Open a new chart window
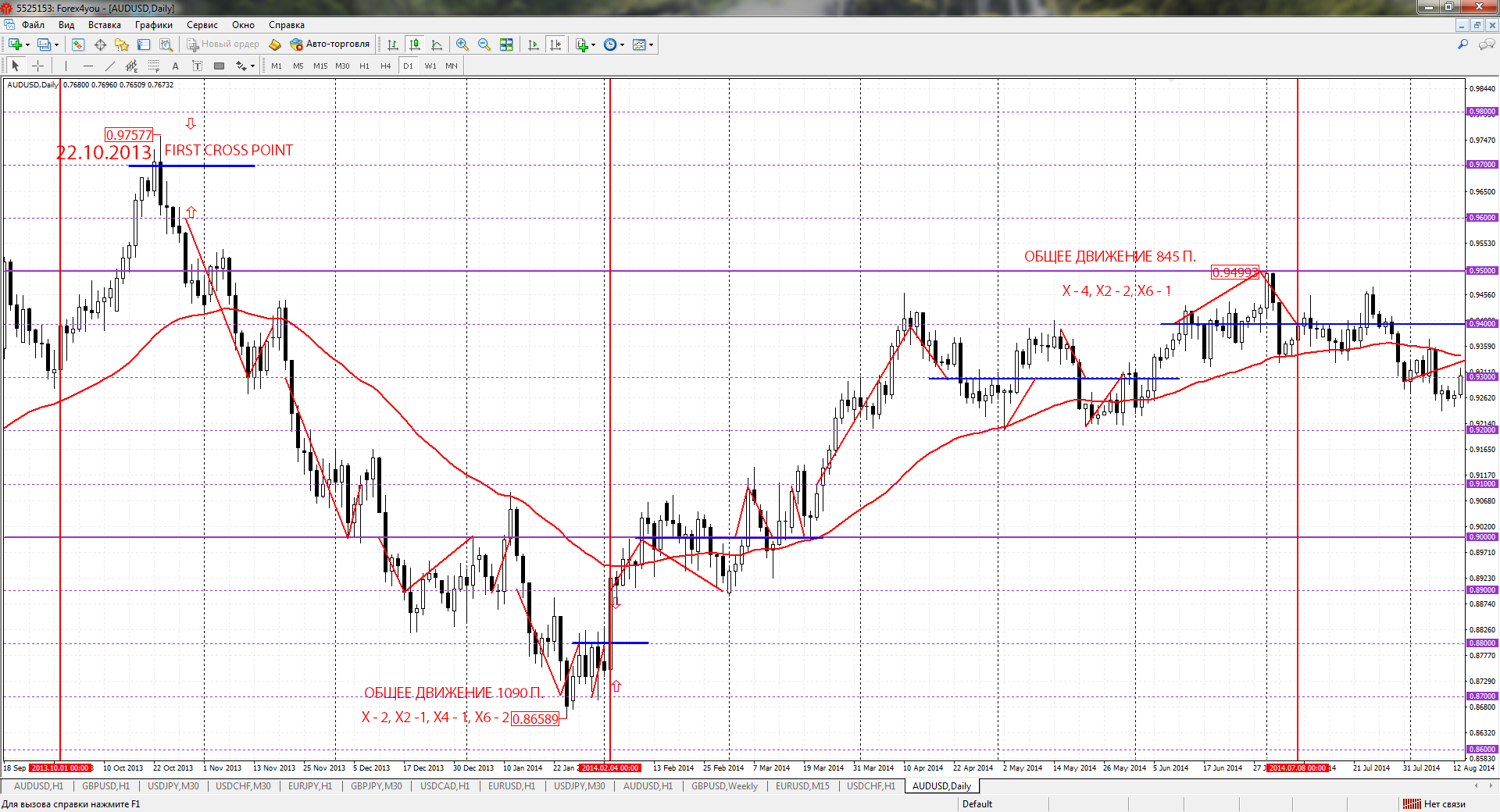 point(15,45)
